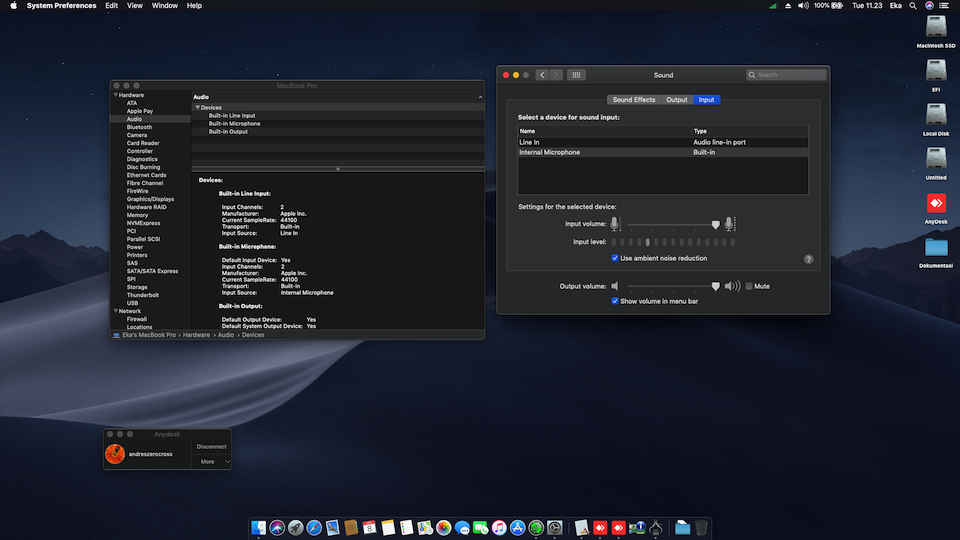Open App Store icon in Dock
960x540 pixels.
517,527
